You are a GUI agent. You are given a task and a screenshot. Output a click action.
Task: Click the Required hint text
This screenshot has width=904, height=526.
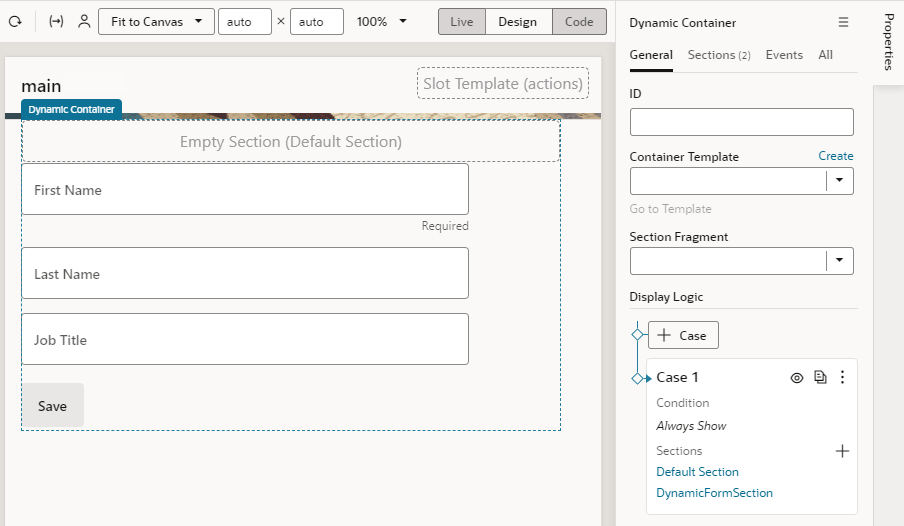(445, 226)
